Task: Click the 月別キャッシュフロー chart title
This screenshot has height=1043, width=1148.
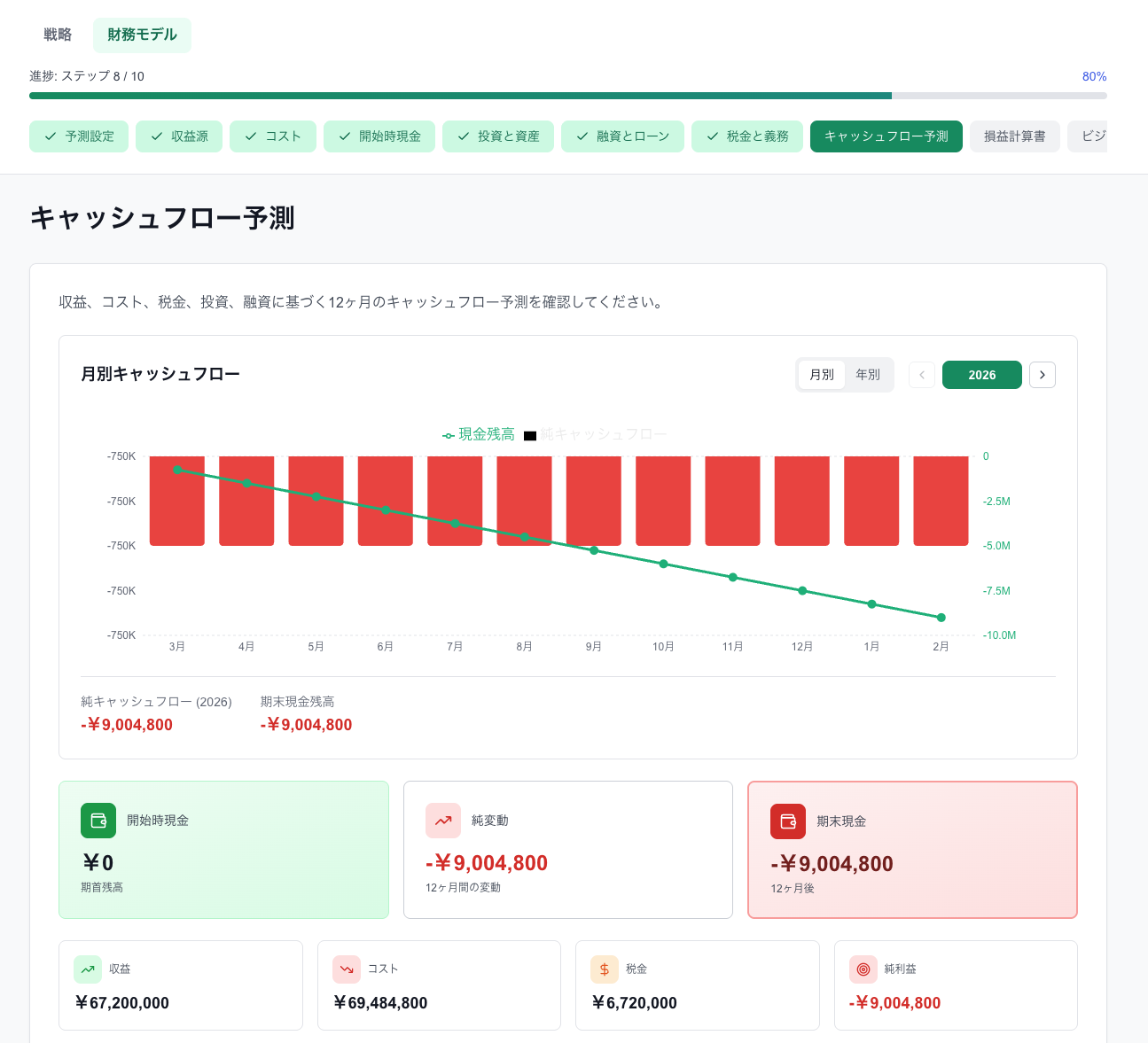Action: coord(160,374)
